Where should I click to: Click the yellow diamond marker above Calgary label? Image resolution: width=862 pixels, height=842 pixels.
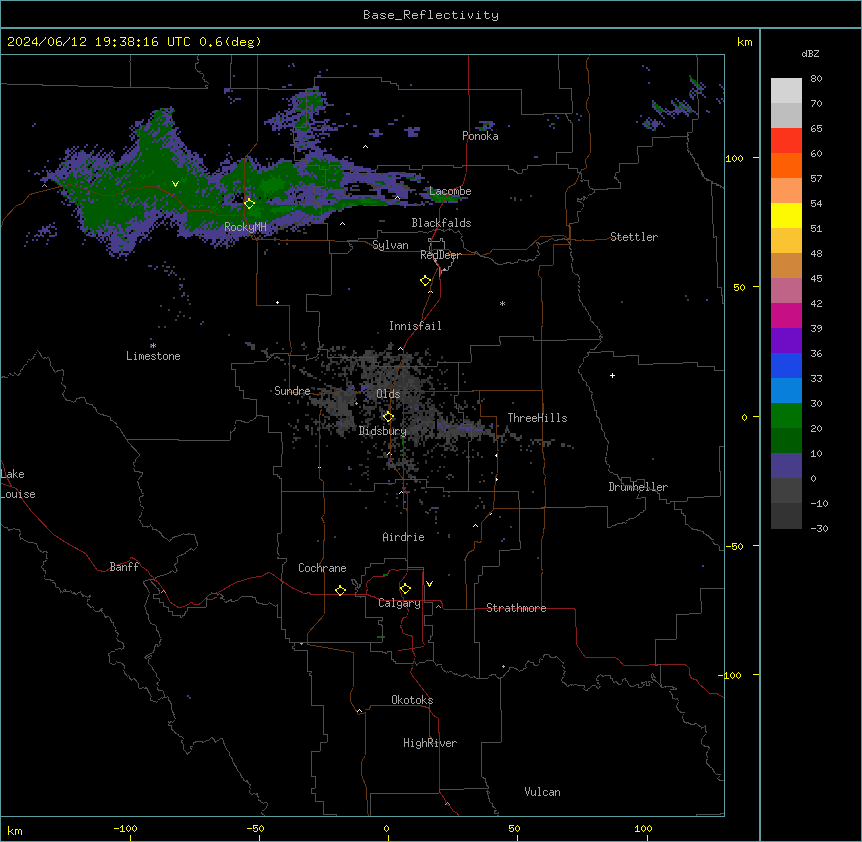click(x=405, y=589)
